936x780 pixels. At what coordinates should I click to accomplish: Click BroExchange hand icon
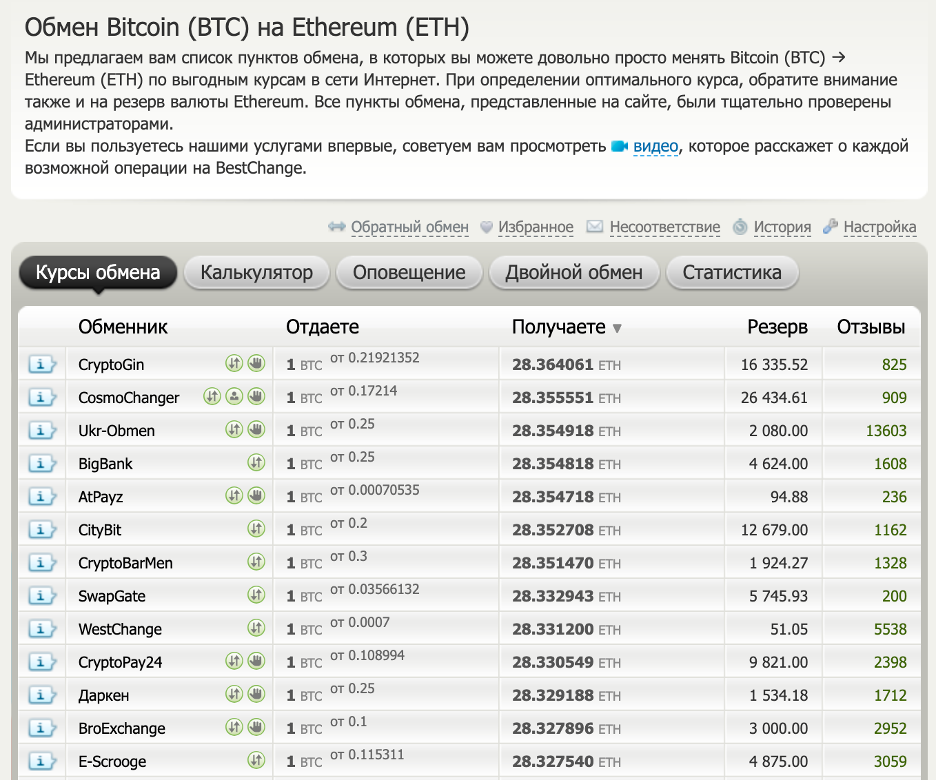(x=256, y=727)
